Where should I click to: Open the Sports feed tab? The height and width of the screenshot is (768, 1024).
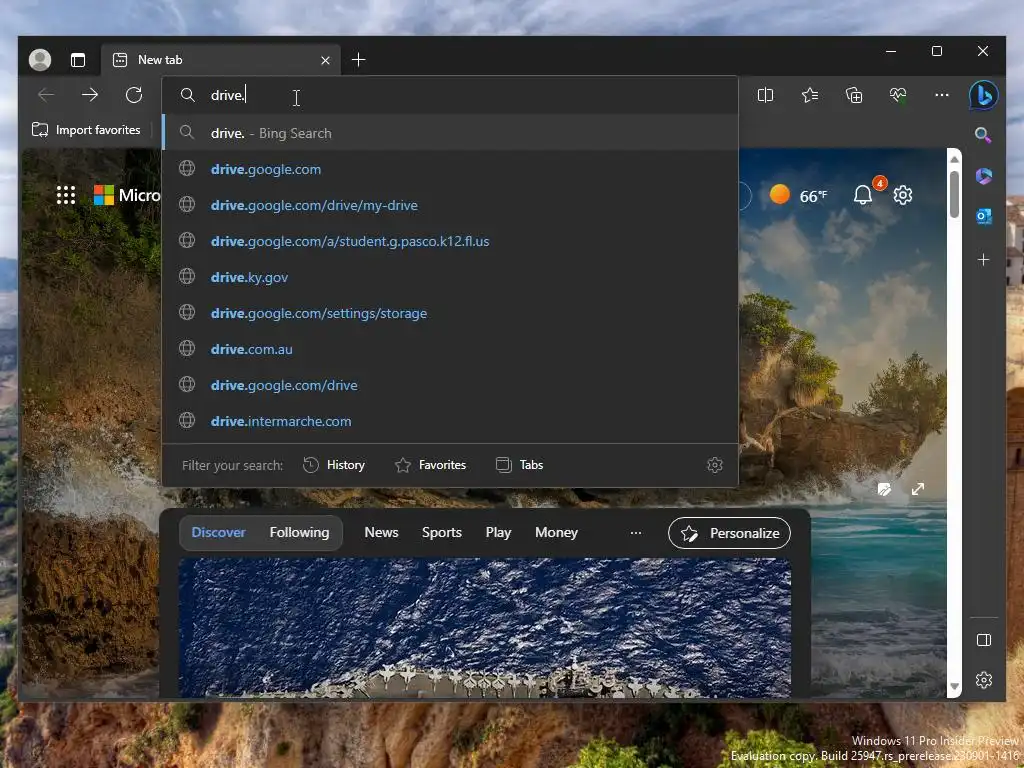click(x=441, y=533)
